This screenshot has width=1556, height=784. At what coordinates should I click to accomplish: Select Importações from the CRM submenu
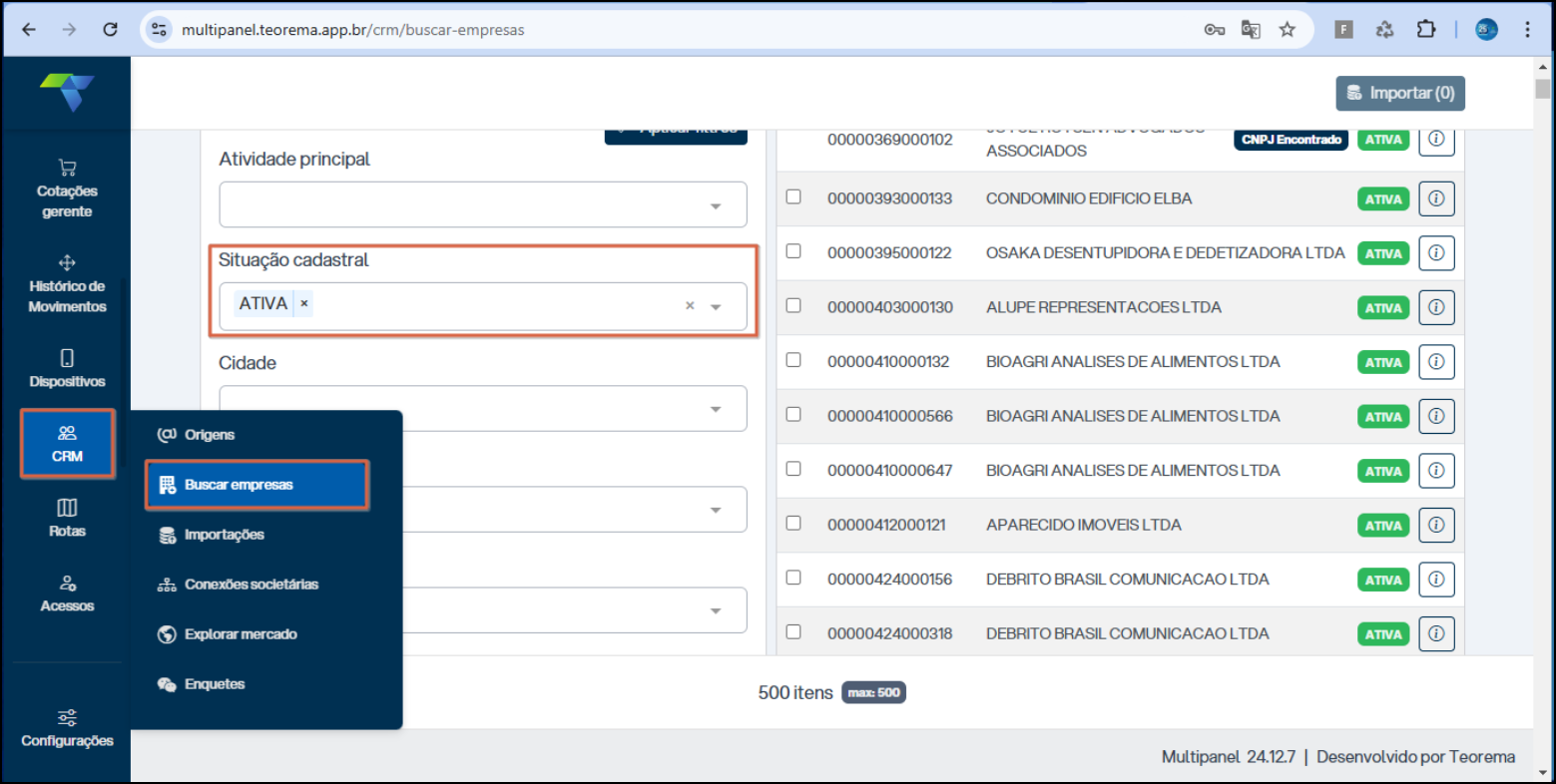pos(224,535)
